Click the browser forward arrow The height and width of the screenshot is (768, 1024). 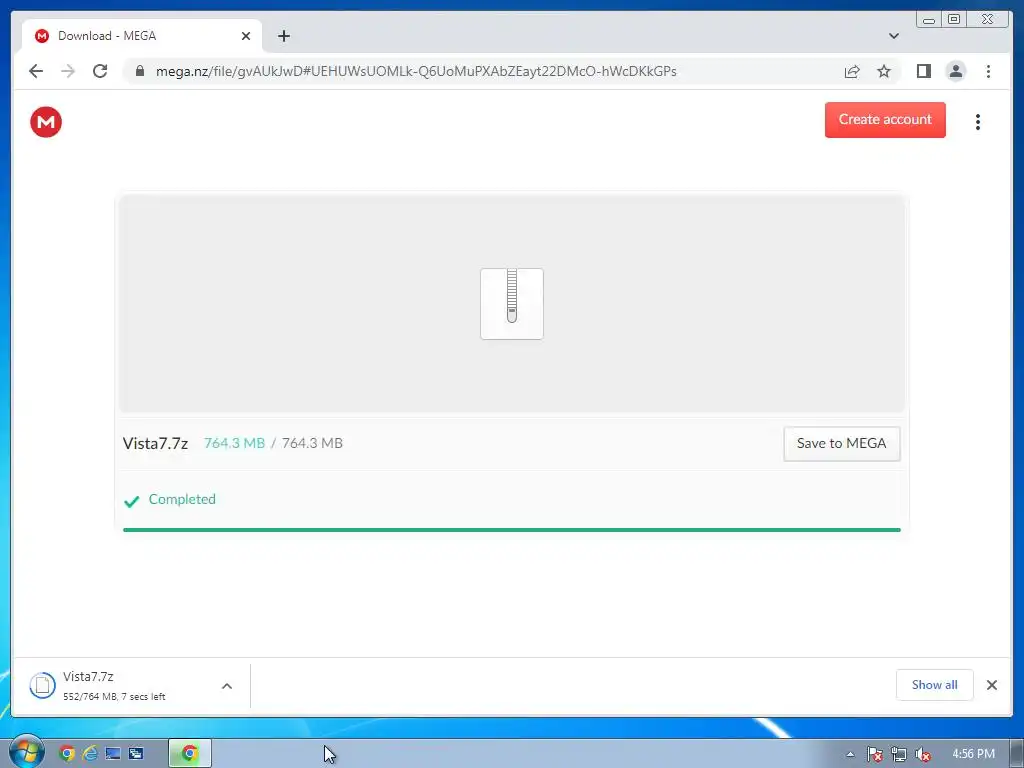pyautogui.click(x=68, y=71)
